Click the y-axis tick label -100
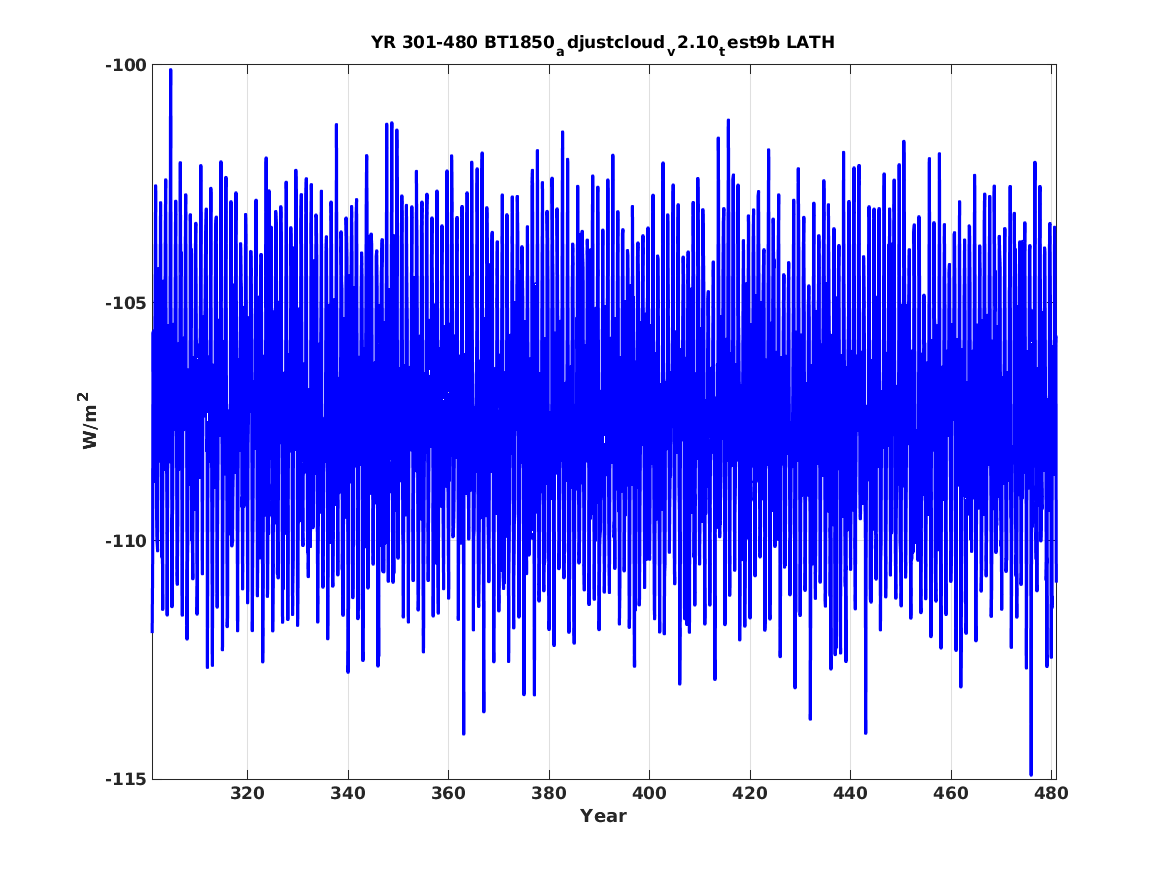Viewport: 1167px width, 875px height. click(x=126, y=65)
